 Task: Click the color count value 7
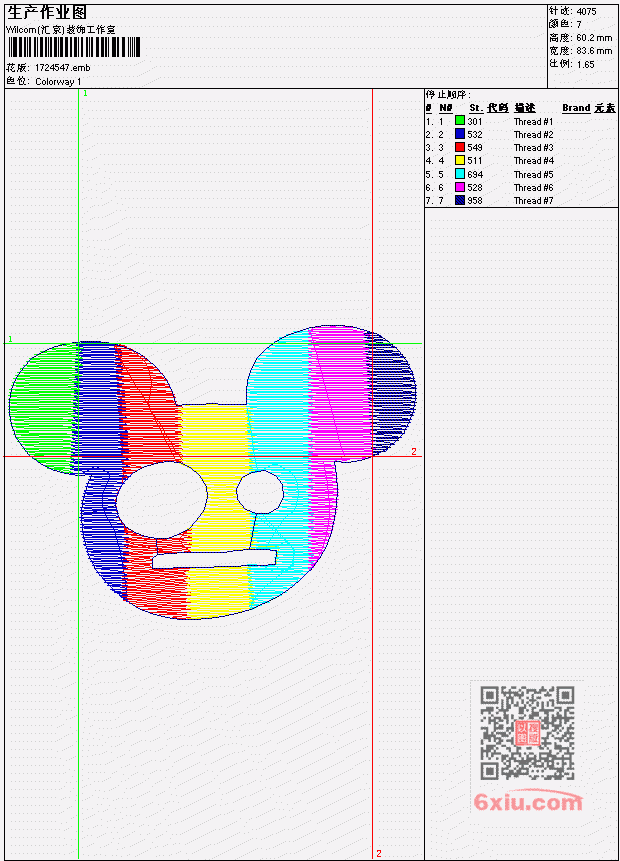click(x=579, y=24)
